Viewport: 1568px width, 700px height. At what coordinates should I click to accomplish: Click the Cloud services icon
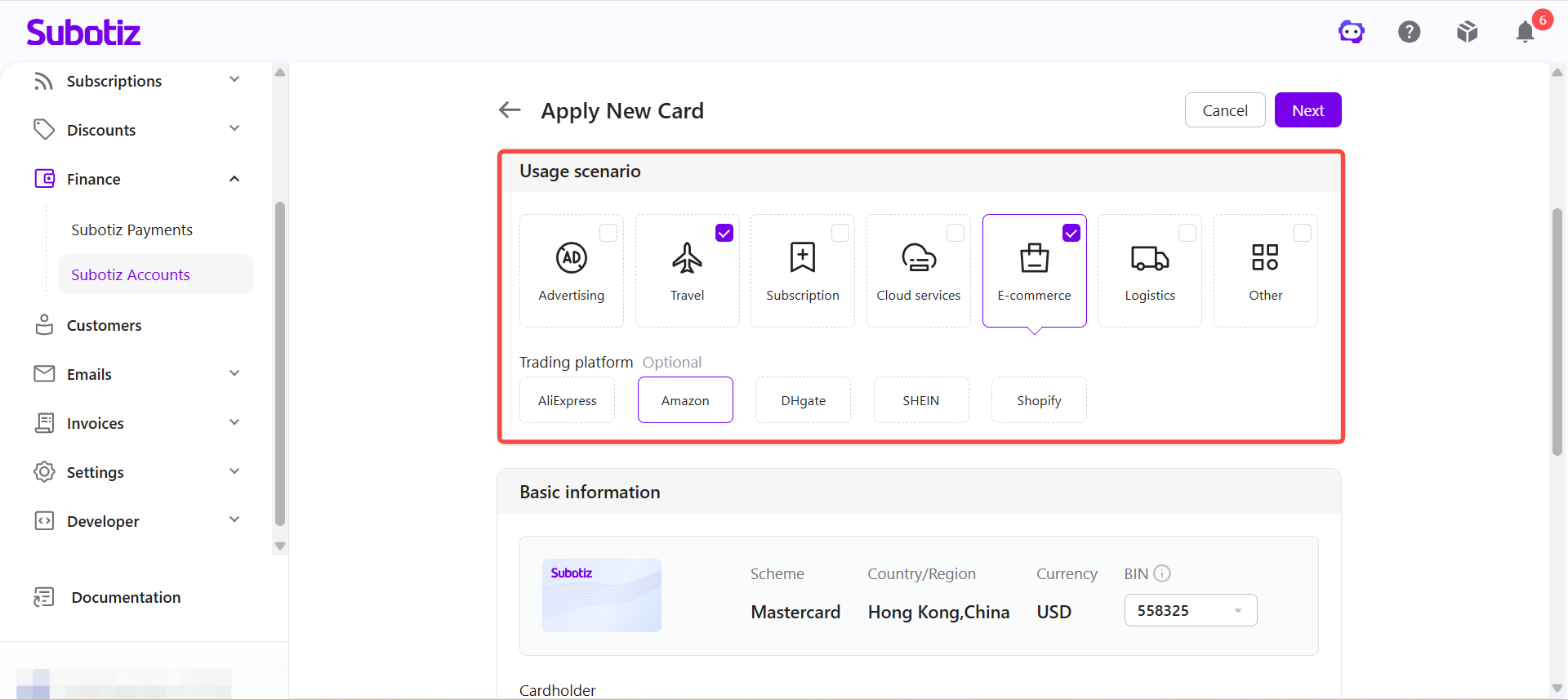click(x=919, y=258)
